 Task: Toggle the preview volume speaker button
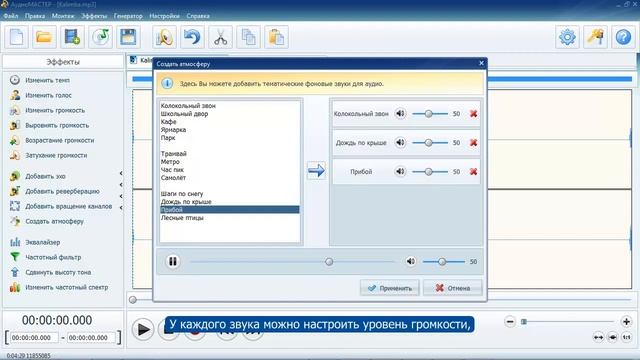point(411,261)
